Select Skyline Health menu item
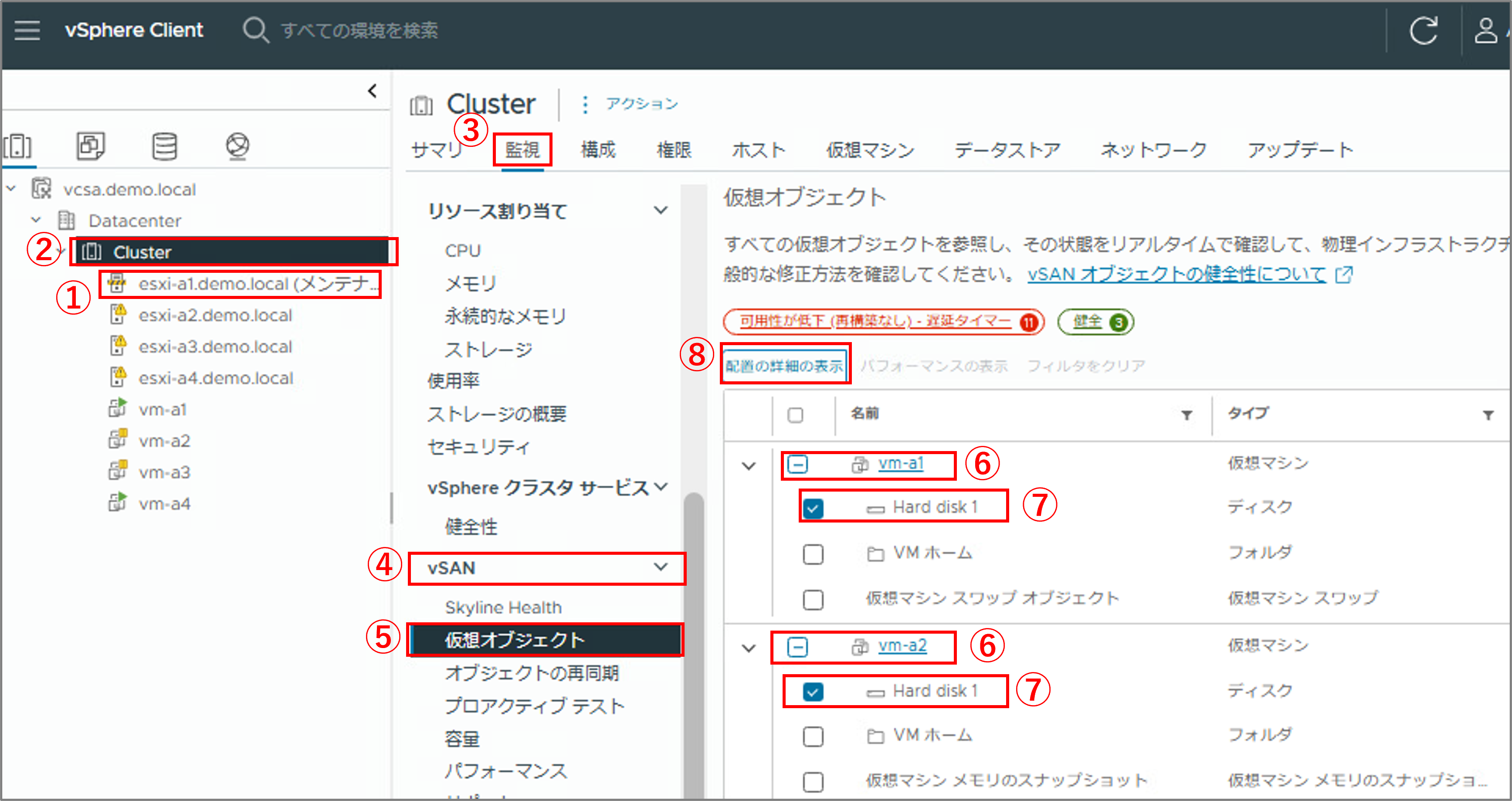This screenshot has width=1512, height=801. click(503, 607)
